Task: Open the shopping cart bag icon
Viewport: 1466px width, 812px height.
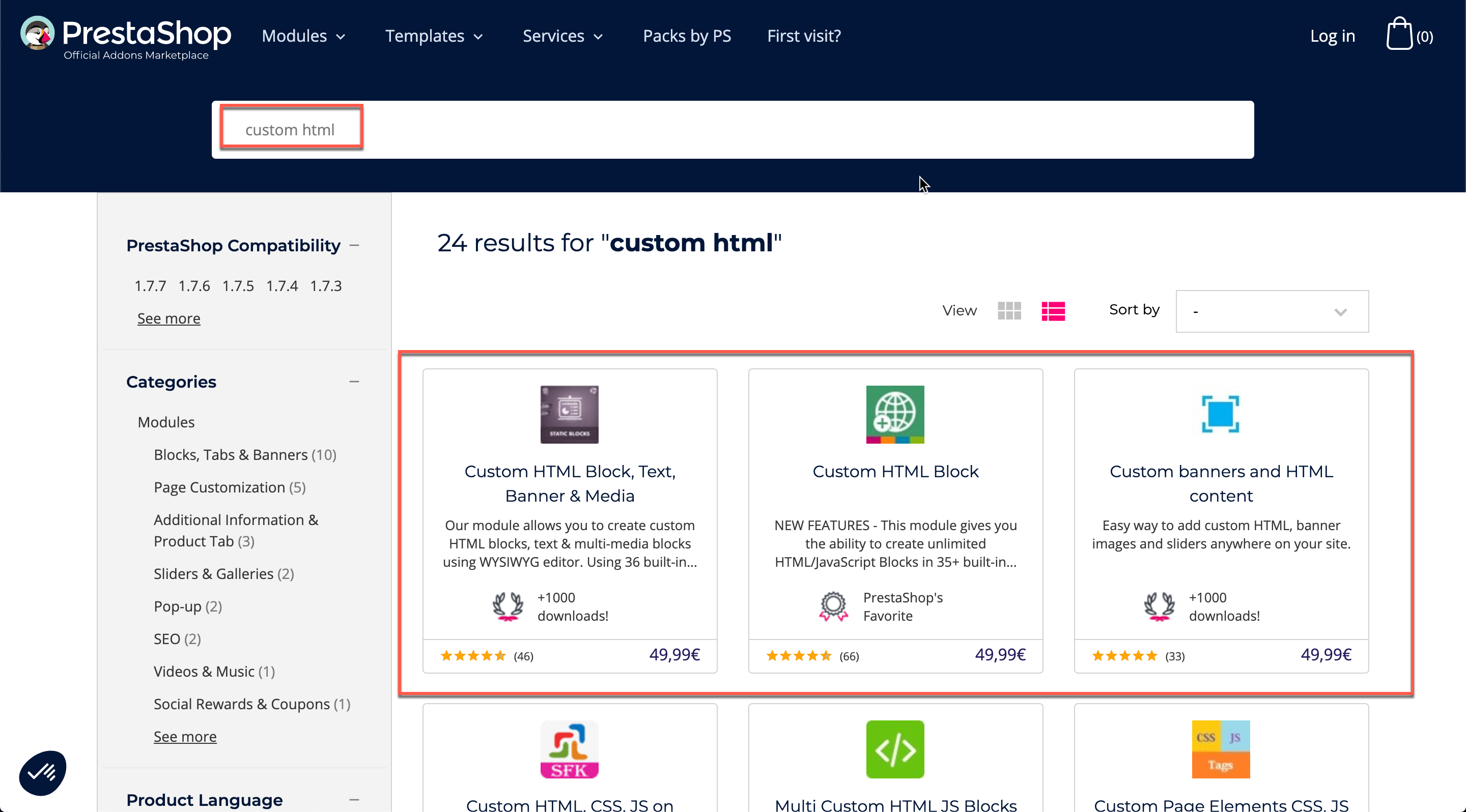Action: [1399, 34]
